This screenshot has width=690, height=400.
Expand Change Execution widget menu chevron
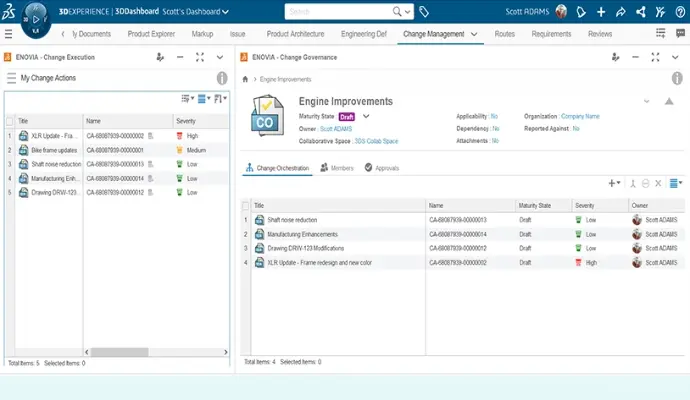(x=220, y=57)
